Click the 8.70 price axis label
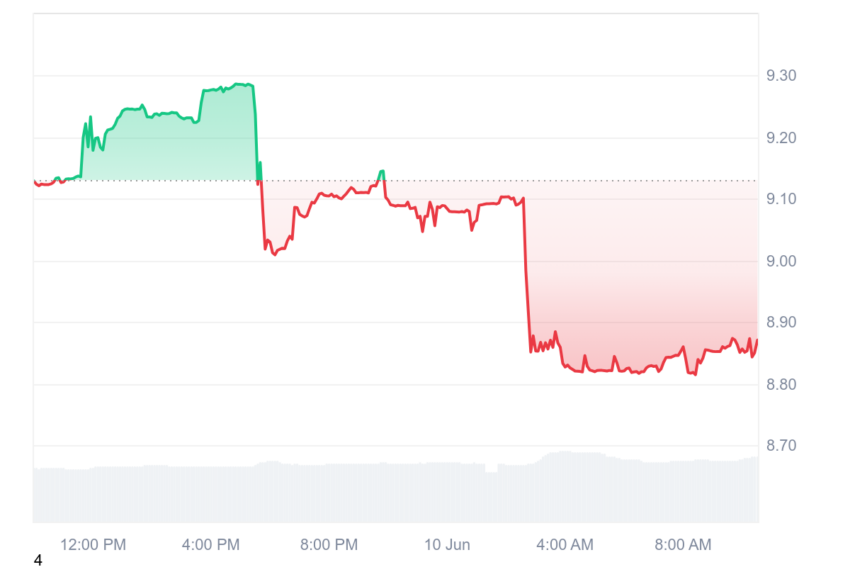The width and height of the screenshot is (850, 567). point(781,446)
